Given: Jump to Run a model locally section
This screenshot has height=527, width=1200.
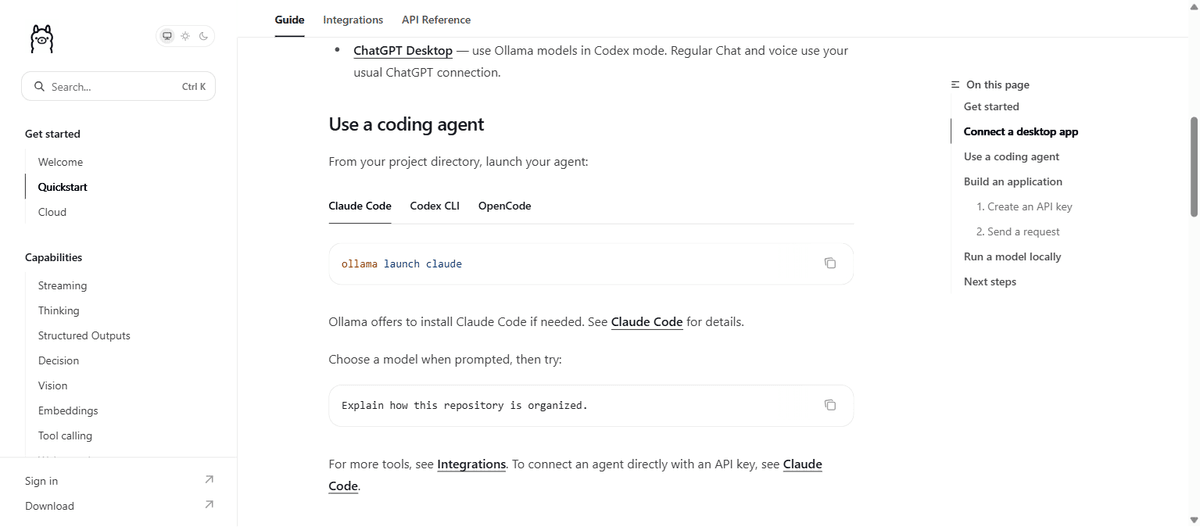Looking at the screenshot, I should tap(1012, 257).
